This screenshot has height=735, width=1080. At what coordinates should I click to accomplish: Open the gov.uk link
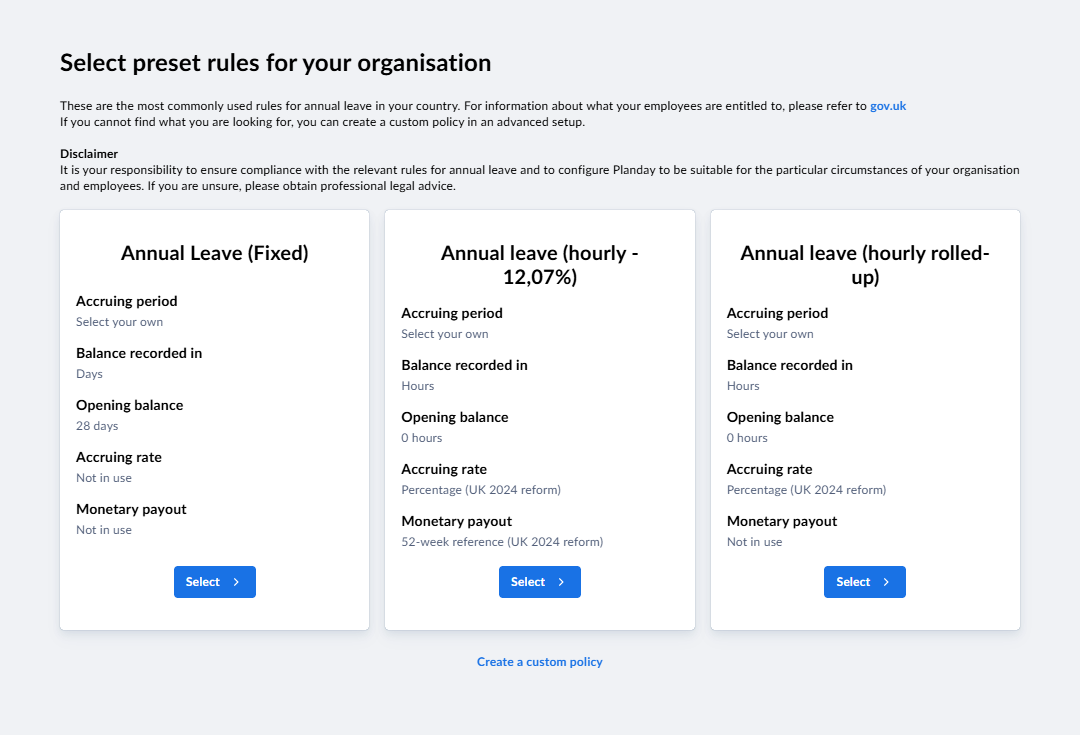point(888,106)
